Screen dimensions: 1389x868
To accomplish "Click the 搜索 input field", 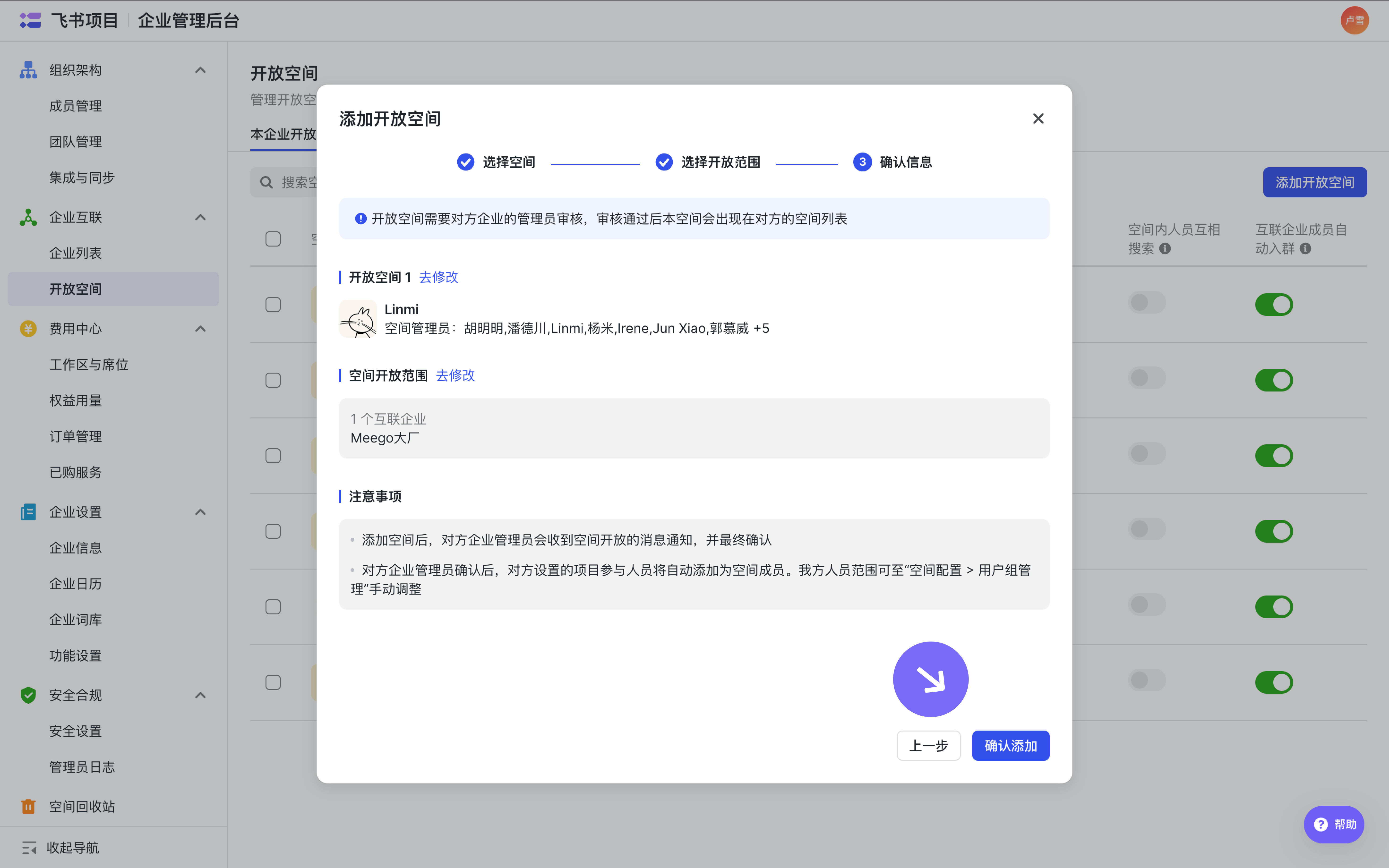I will pos(284,183).
